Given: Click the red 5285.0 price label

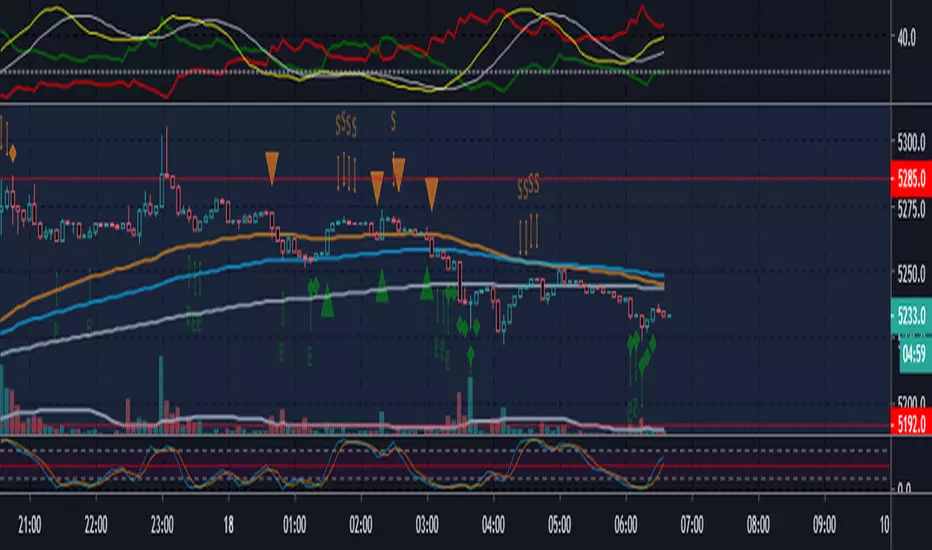Looking at the screenshot, I should point(911,178).
